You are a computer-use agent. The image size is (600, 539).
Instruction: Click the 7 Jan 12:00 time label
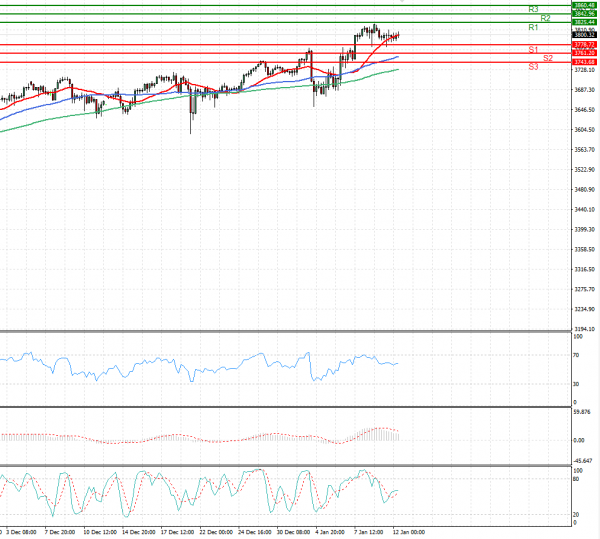[x=368, y=532]
